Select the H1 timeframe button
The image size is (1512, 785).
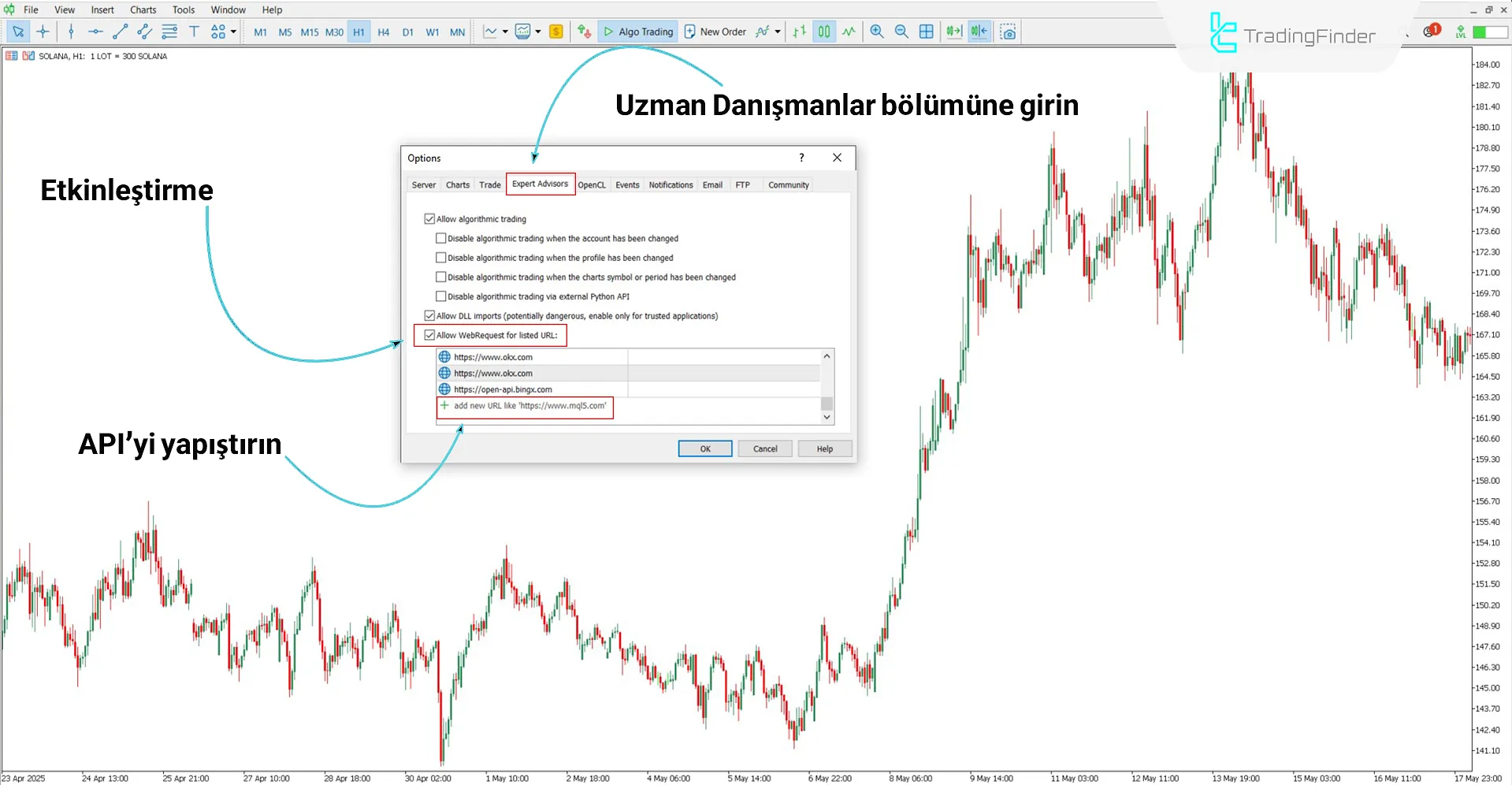pos(358,32)
